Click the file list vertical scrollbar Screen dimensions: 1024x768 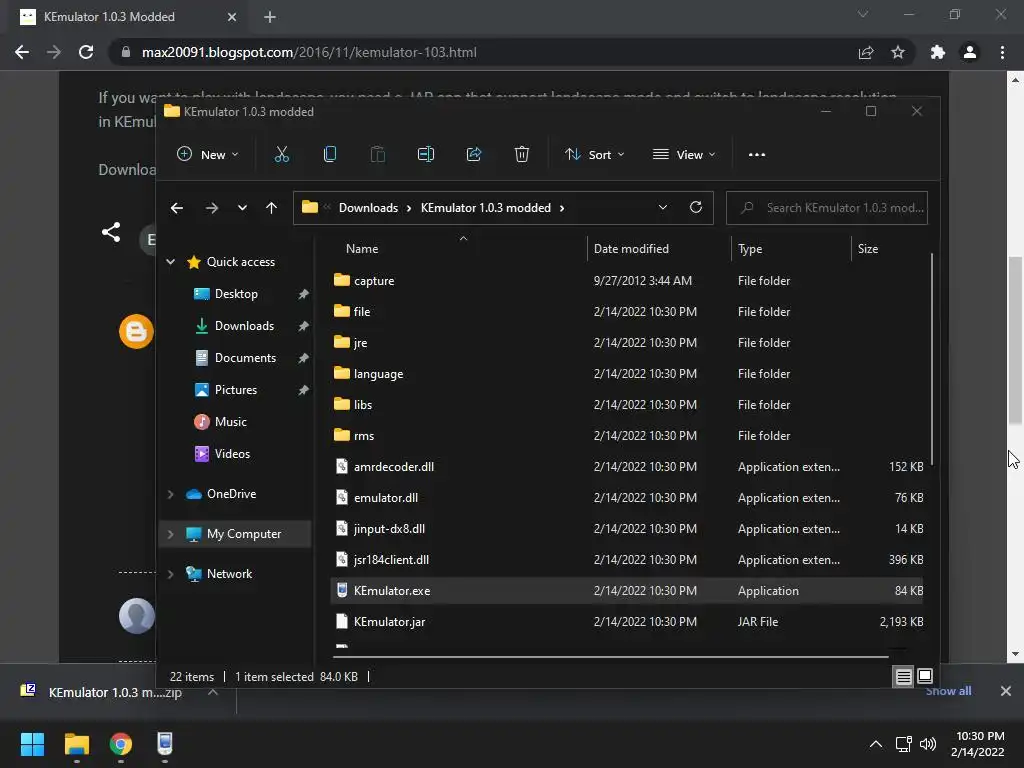(x=932, y=359)
